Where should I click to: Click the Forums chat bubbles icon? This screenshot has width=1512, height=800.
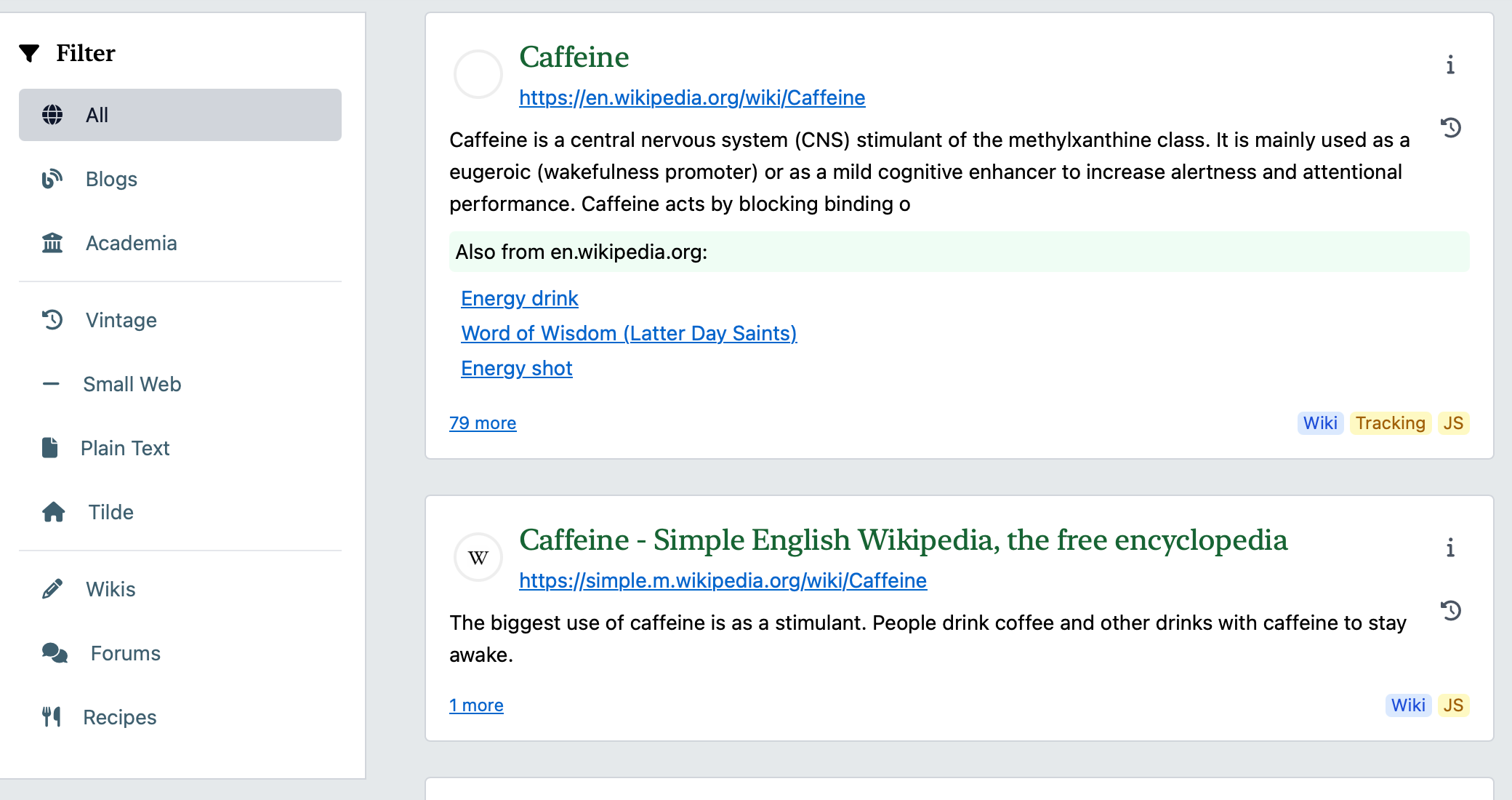point(55,653)
